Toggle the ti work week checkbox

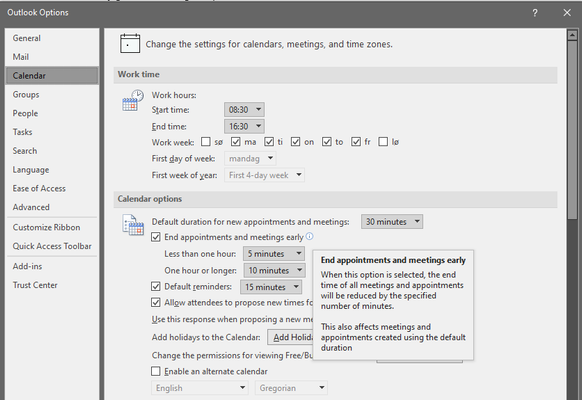pyautogui.click(x=269, y=142)
